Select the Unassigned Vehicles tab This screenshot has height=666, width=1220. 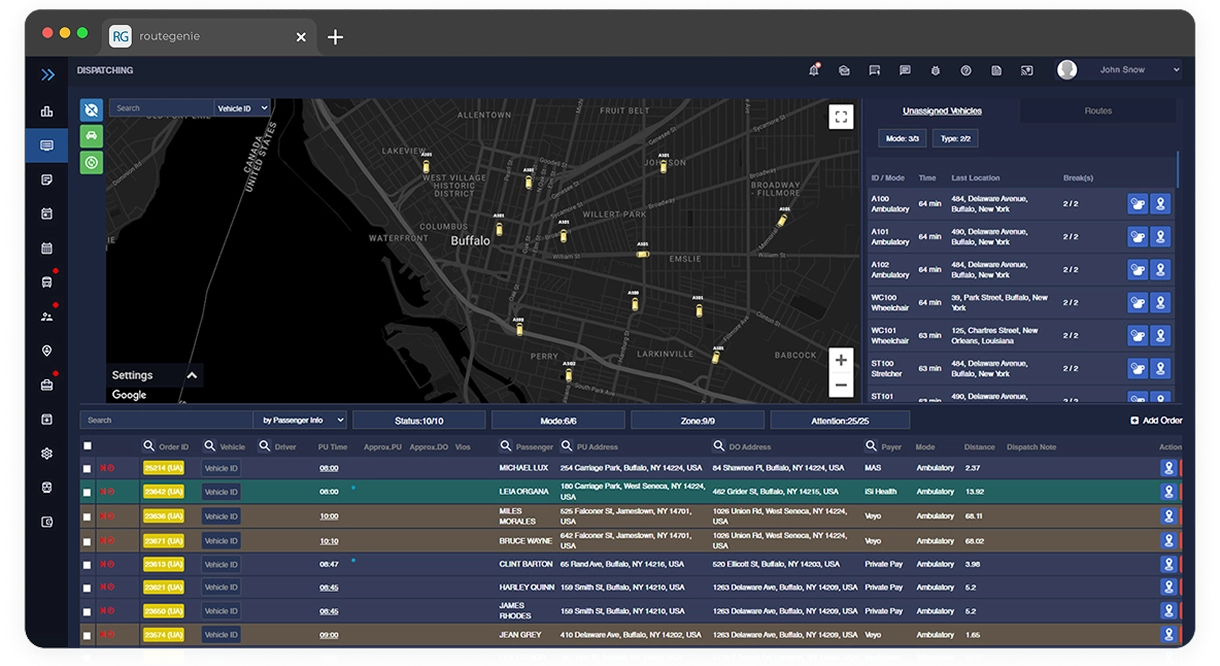point(941,110)
